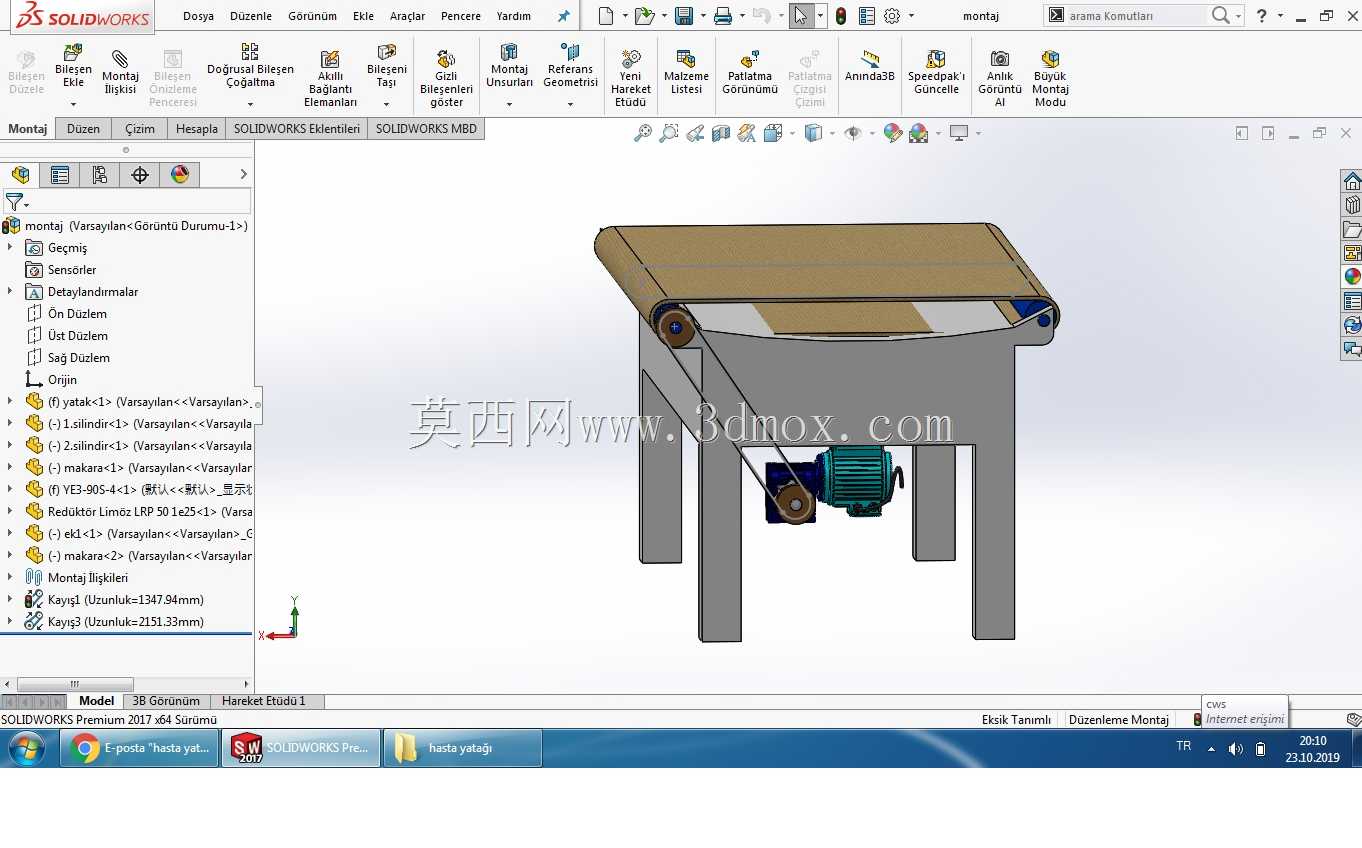Expand the Kayış1 belt node
This screenshot has width=1362, height=848.
pyautogui.click(x=10, y=600)
